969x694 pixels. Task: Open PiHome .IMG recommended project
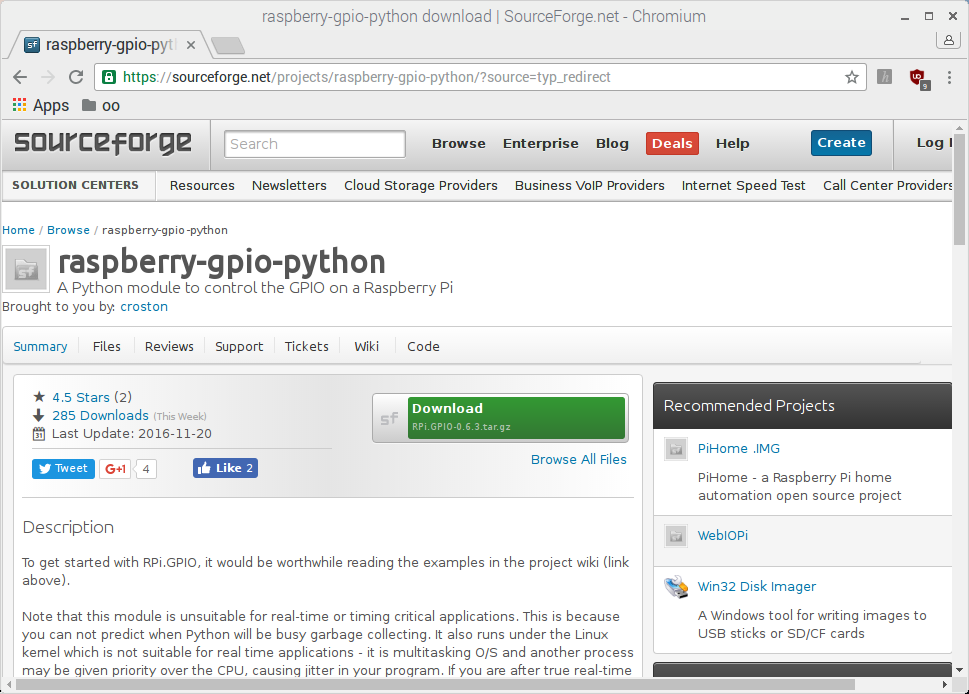pyautogui.click(x=738, y=449)
